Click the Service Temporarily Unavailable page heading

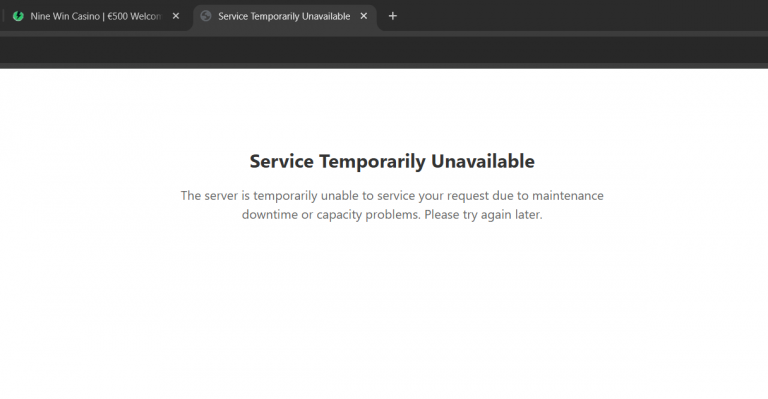coord(392,161)
